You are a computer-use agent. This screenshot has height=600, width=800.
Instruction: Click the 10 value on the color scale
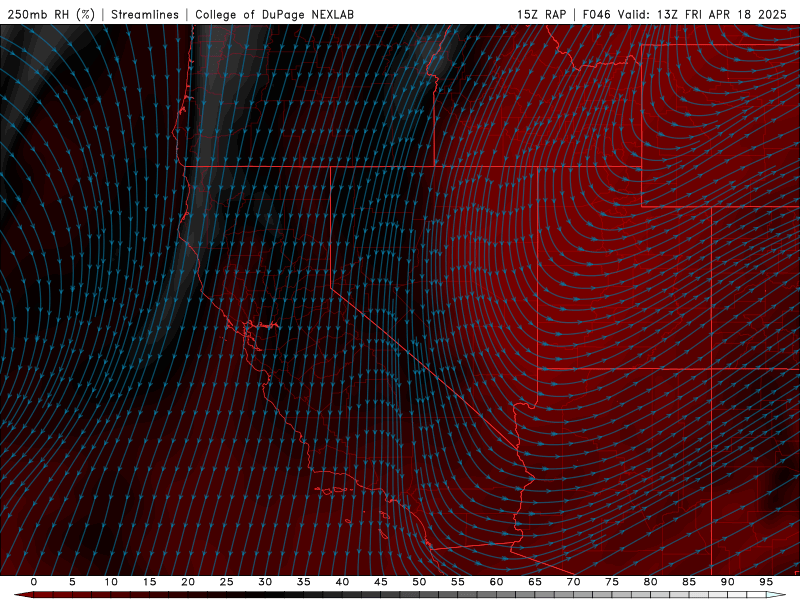tap(111, 582)
